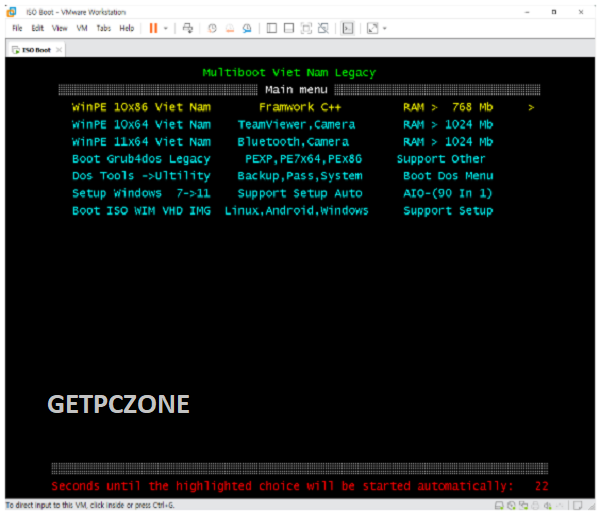Expand the stretch guest dropdown arrow
This screenshot has height=513, width=600.
tap(385, 29)
